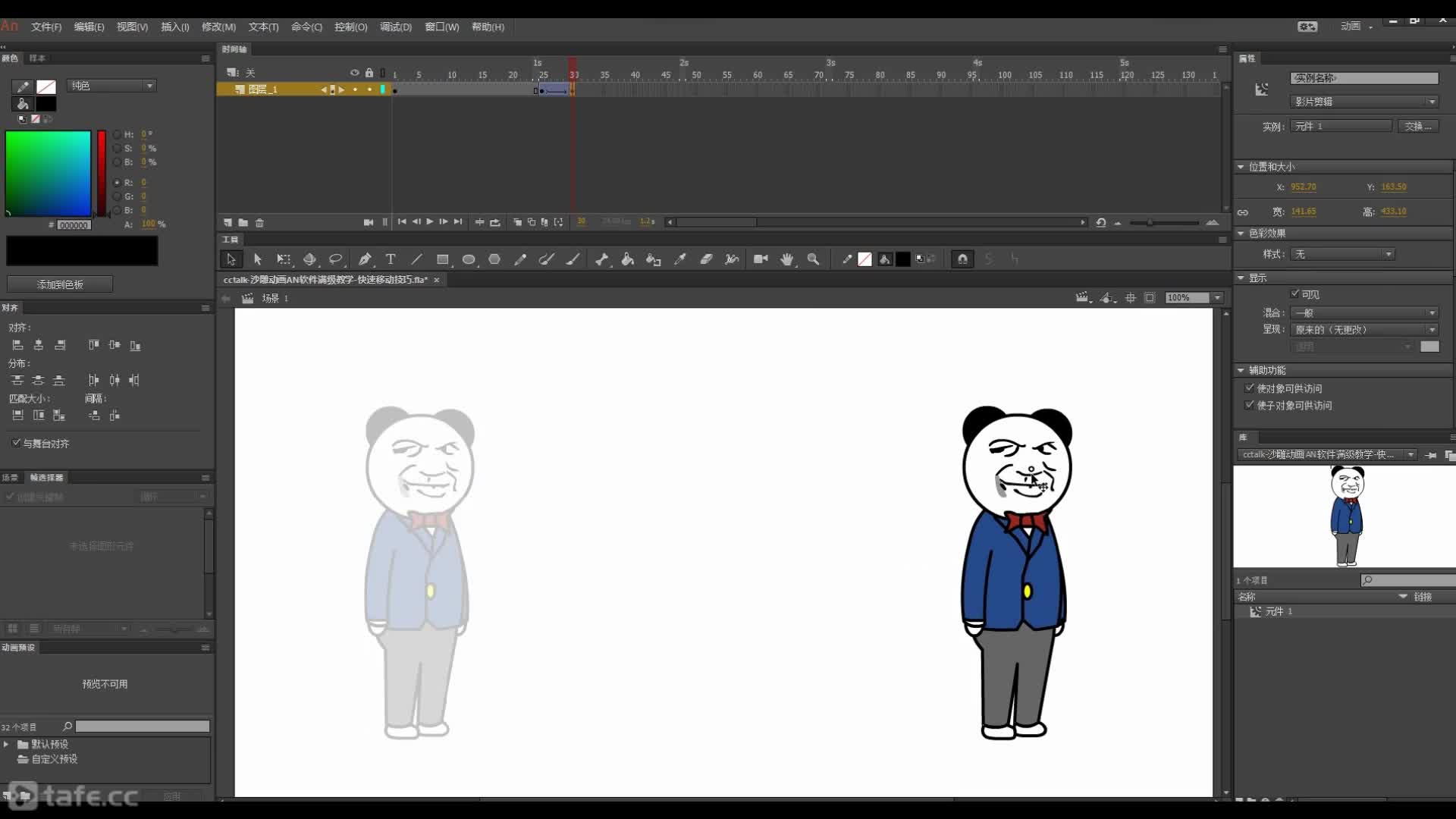
Task: Click the 交换... swap button
Action: coord(1417,126)
